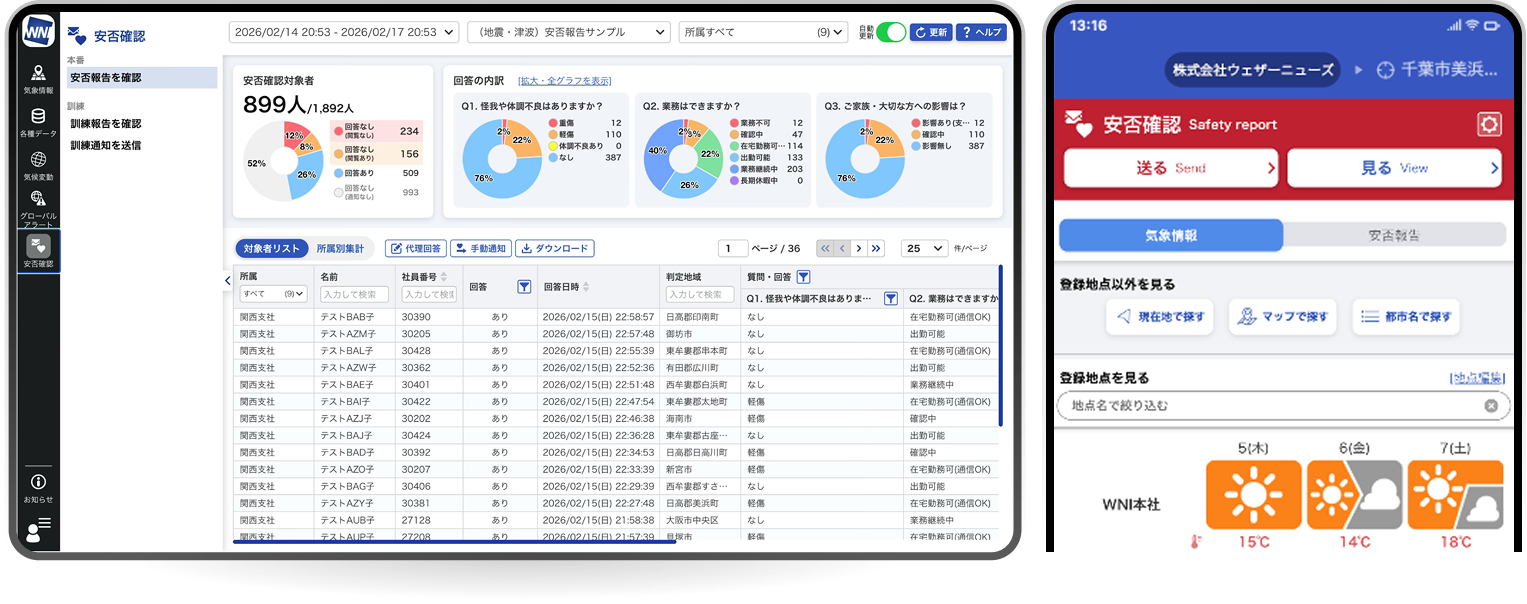
Task: Click the page number input box
Action: click(733, 248)
